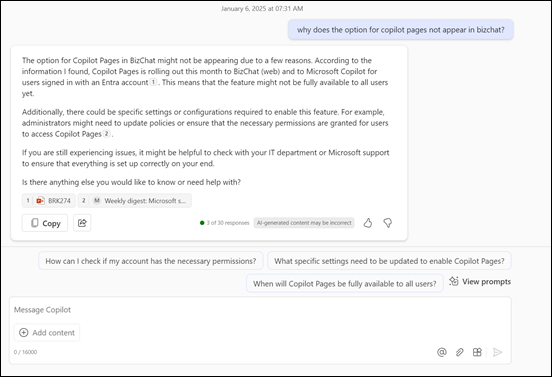Viewport: 552px width, 377px height.
Task: Click the paragraph starting 'Additionally, there could be'
Action: click(205, 123)
